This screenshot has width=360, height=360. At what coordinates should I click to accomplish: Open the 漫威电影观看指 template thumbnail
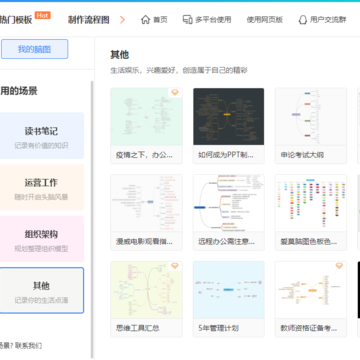[146, 203]
